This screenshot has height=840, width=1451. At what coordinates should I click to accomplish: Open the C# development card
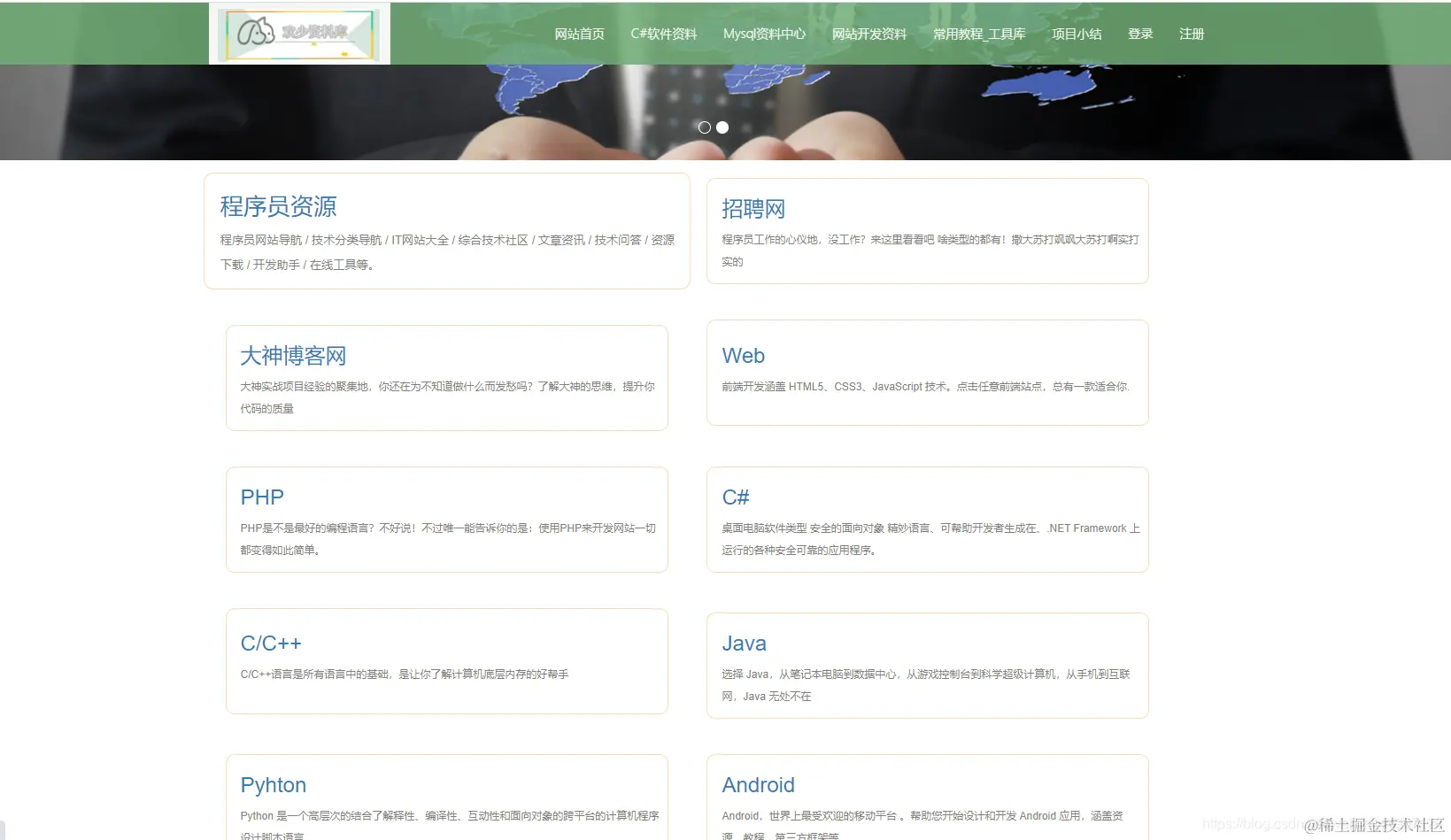coord(927,520)
